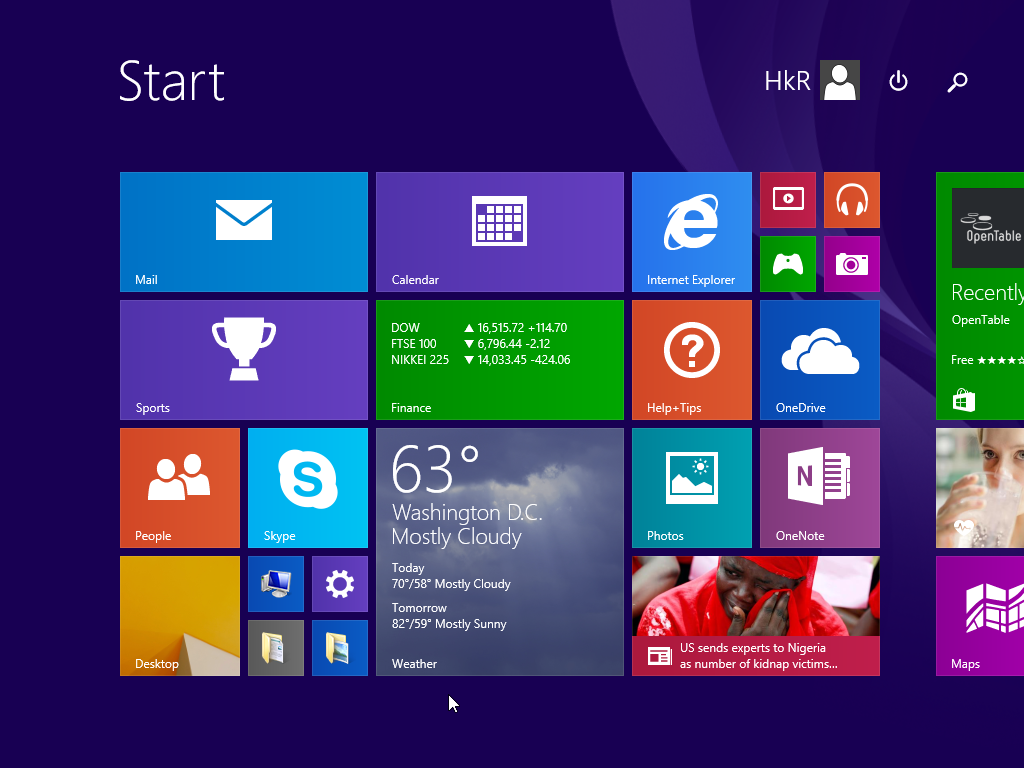Open the Store tile showing OpenTable
This screenshot has width=1024, height=768.
tap(980, 296)
